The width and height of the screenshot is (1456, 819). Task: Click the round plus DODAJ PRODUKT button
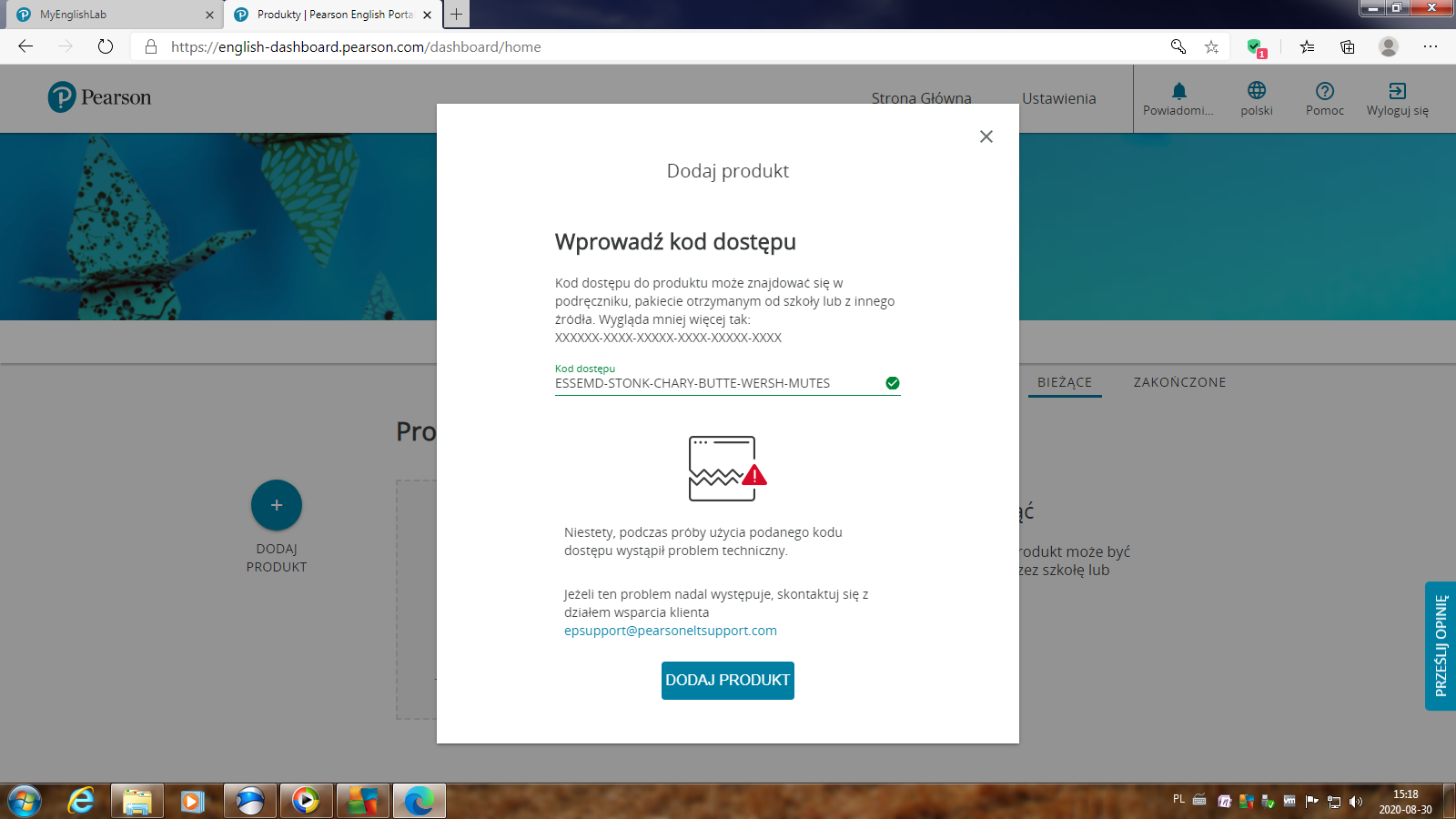pos(277,505)
